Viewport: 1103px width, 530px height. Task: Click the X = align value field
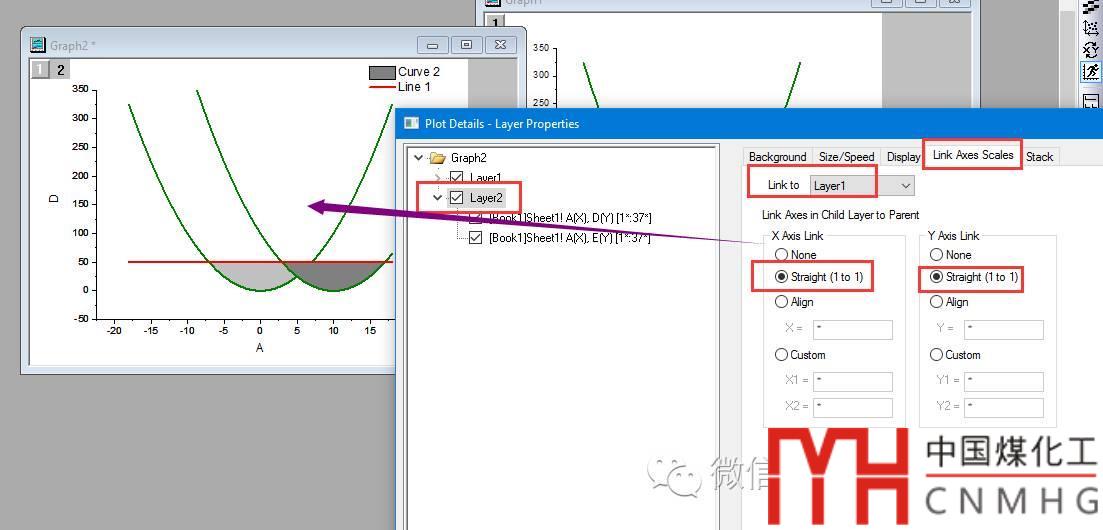(853, 329)
